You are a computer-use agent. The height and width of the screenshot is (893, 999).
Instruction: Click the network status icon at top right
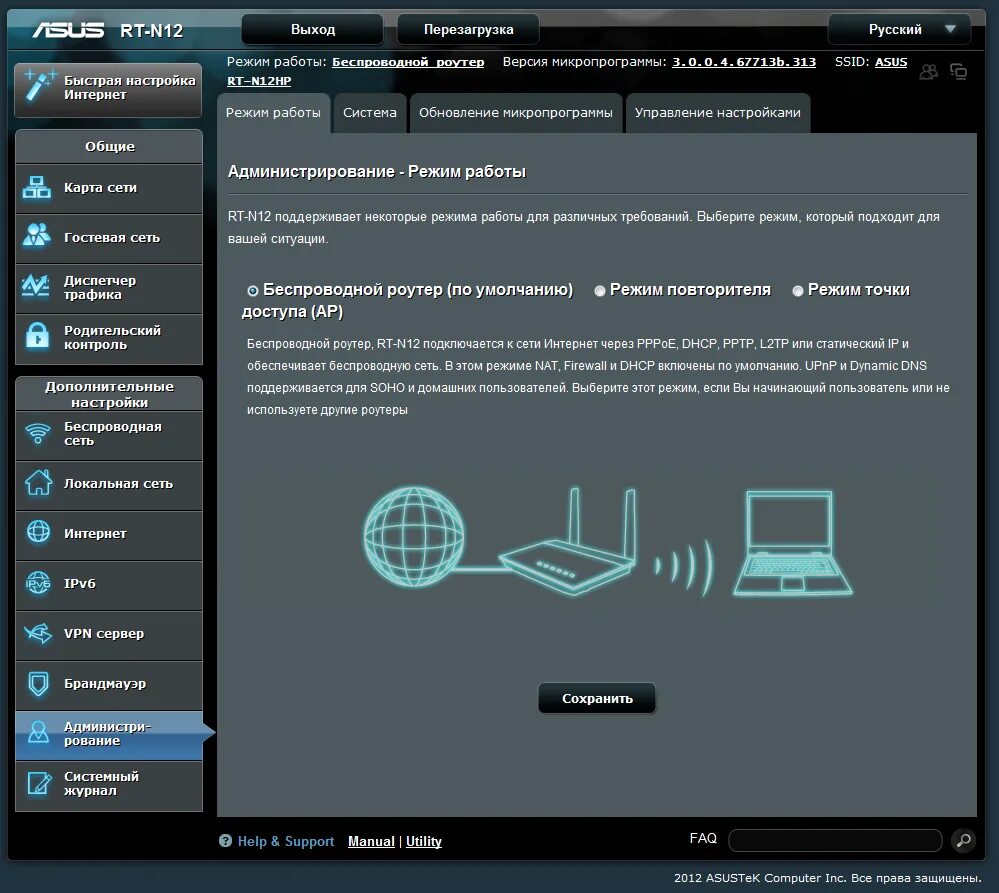click(x=958, y=71)
